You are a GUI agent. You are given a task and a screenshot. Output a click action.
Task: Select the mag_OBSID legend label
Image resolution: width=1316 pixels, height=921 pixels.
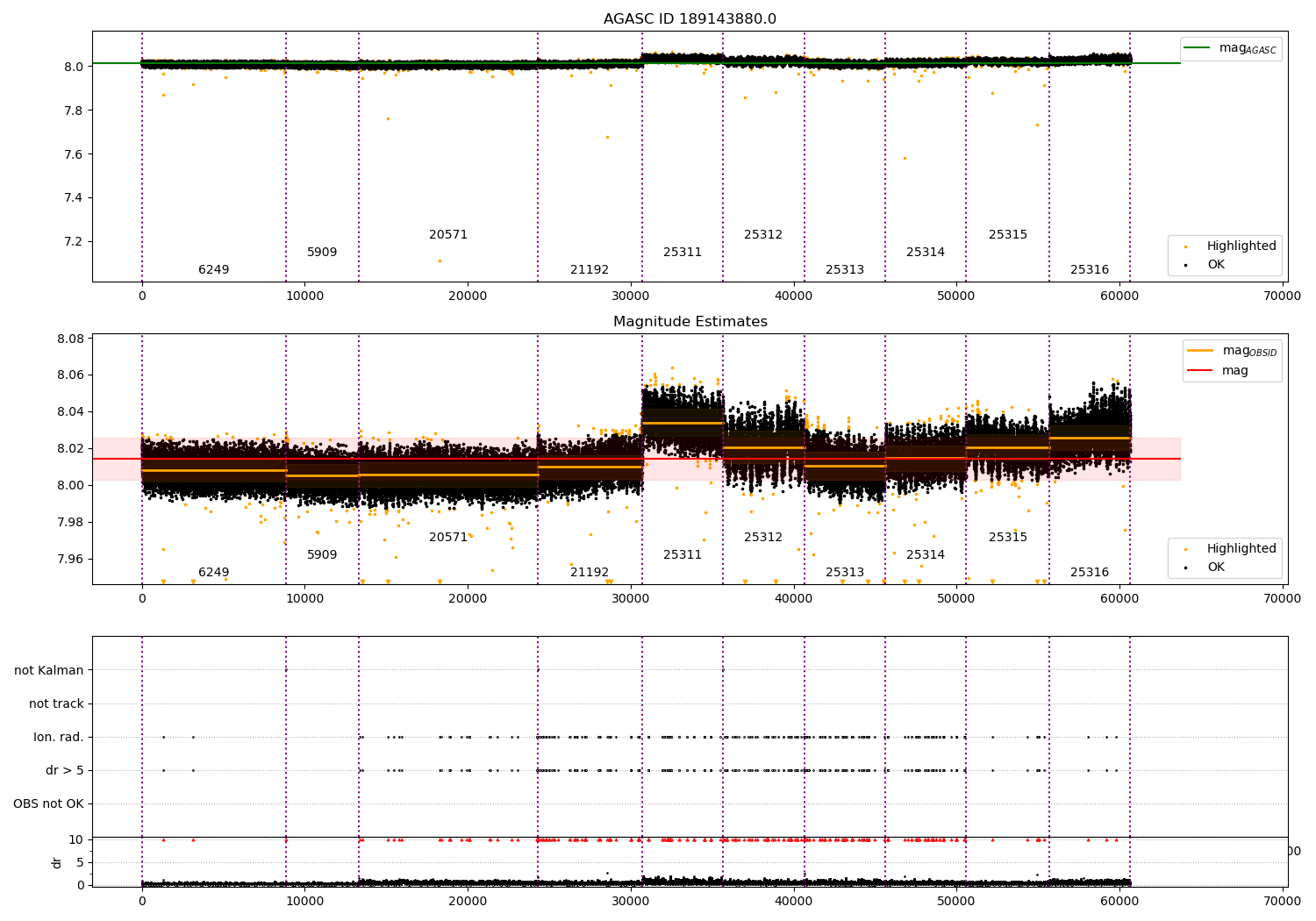coord(1250,352)
